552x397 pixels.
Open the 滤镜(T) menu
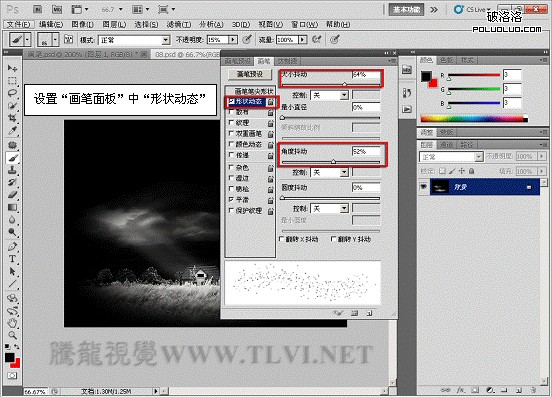point(179,24)
